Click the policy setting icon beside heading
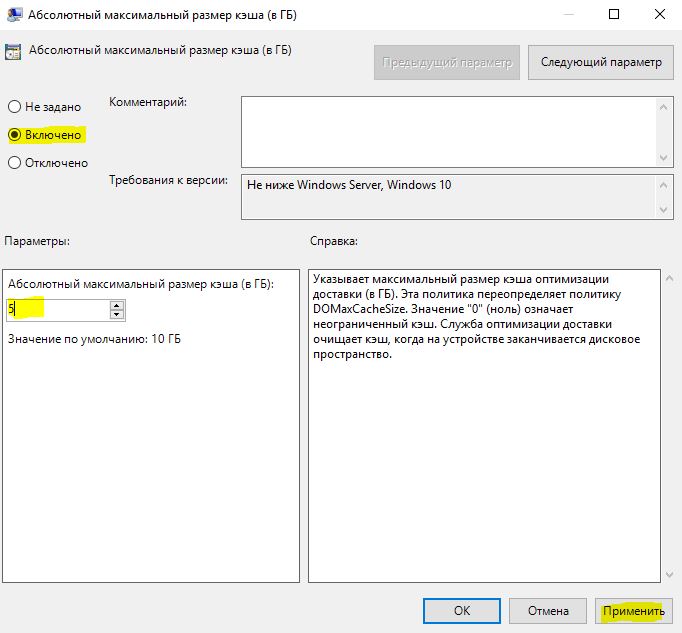682x633 pixels. pyautogui.click(x=13, y=52)
